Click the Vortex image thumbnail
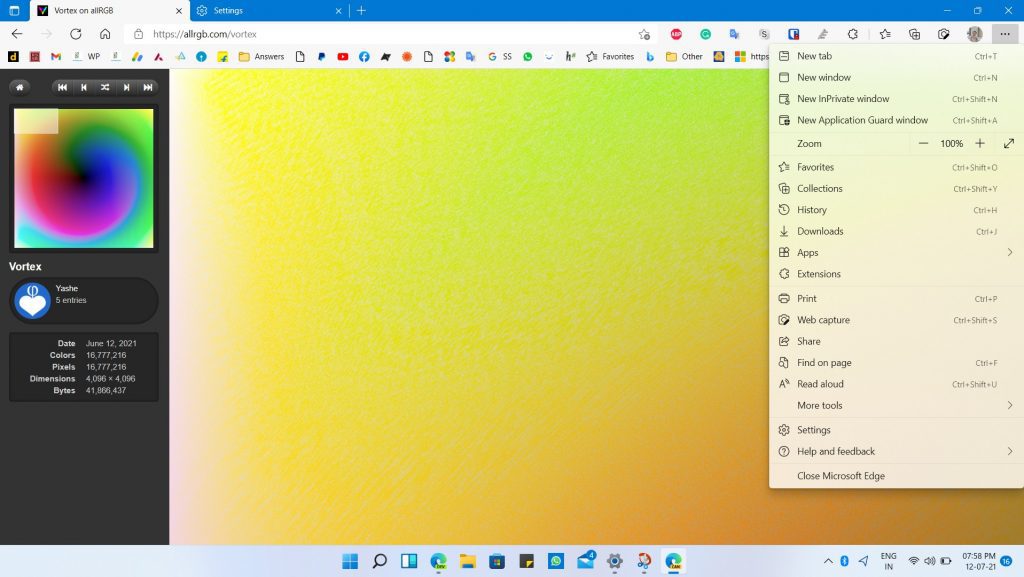This screenshot has width=1024, height=577. tap(83, 178)
